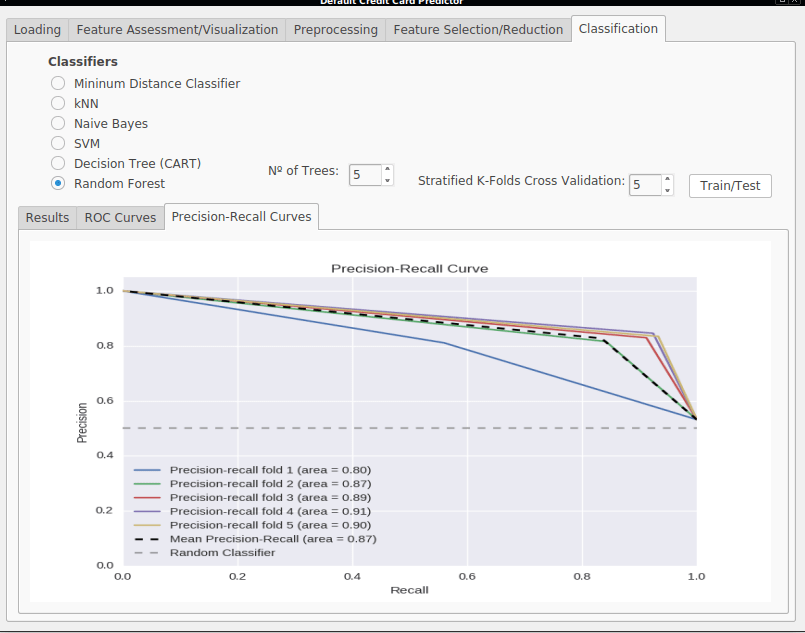Decrement Stratified K-Folds value using down arrow
The height and width of the screenshot is (633, 805).
[667, 190]
